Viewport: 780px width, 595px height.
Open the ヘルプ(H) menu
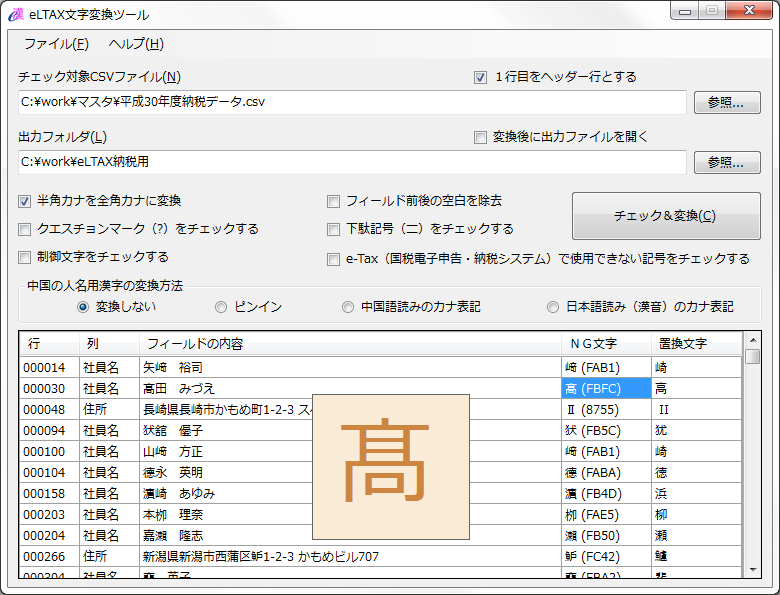tap(136, 44)
